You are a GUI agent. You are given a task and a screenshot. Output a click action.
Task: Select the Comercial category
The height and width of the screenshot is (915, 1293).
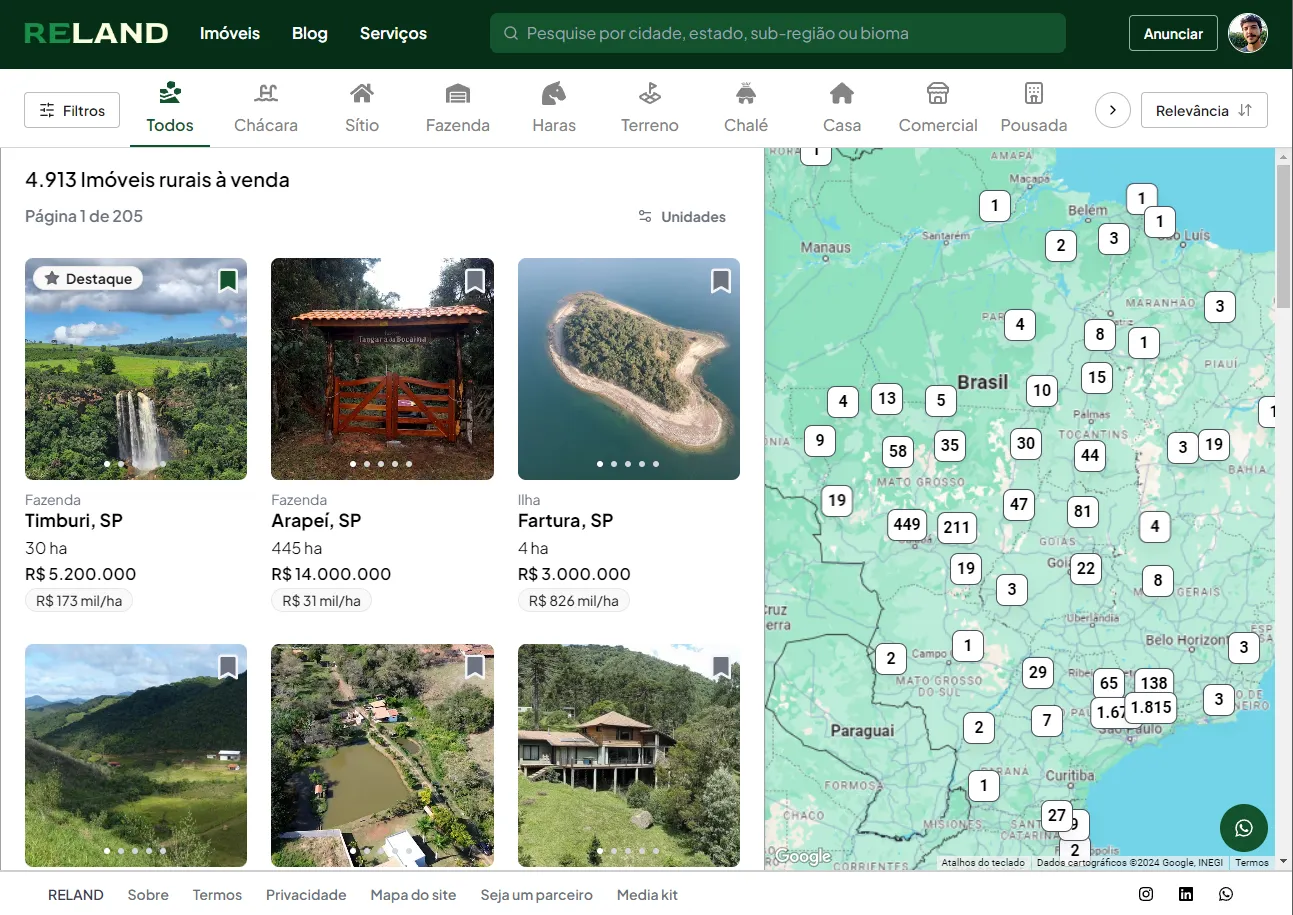tap(938, 108)
